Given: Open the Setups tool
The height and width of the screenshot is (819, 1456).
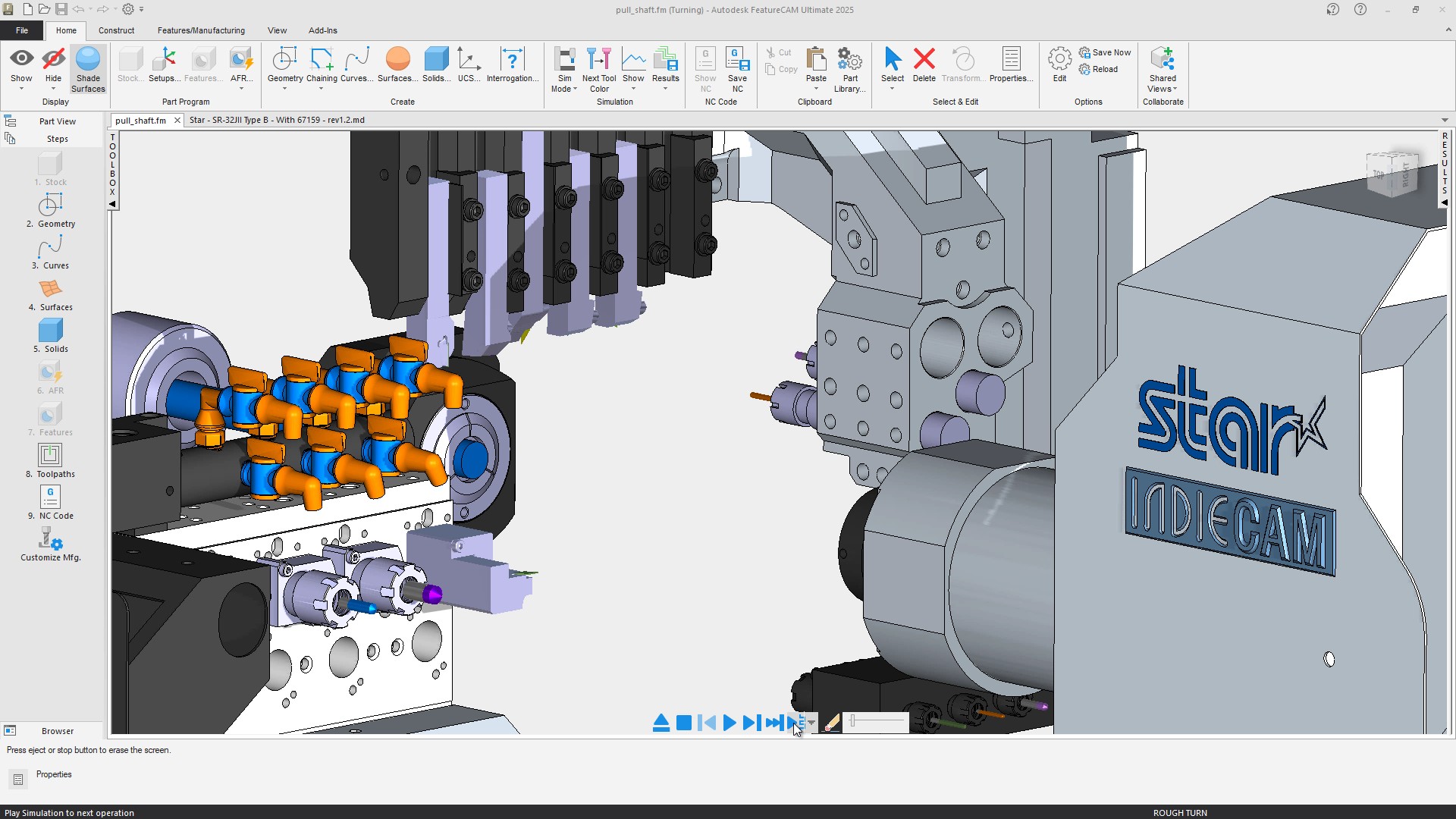Looking at the screenshot, I should coord(164,64).
